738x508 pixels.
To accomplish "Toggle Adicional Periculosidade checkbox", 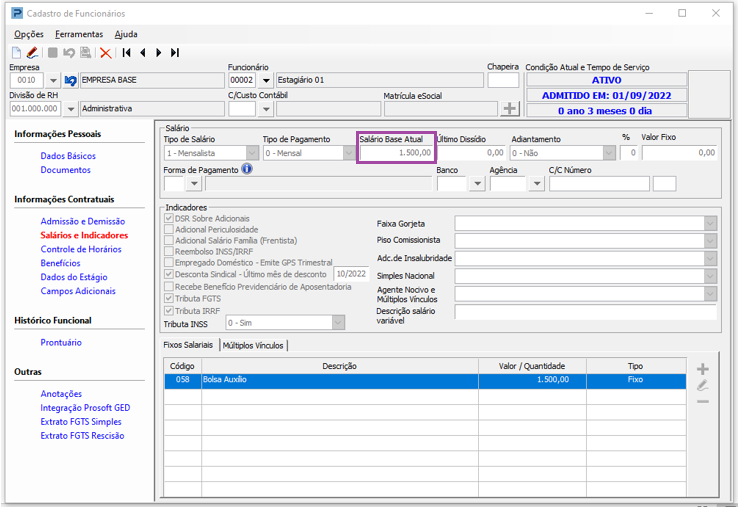I will 168,229.
